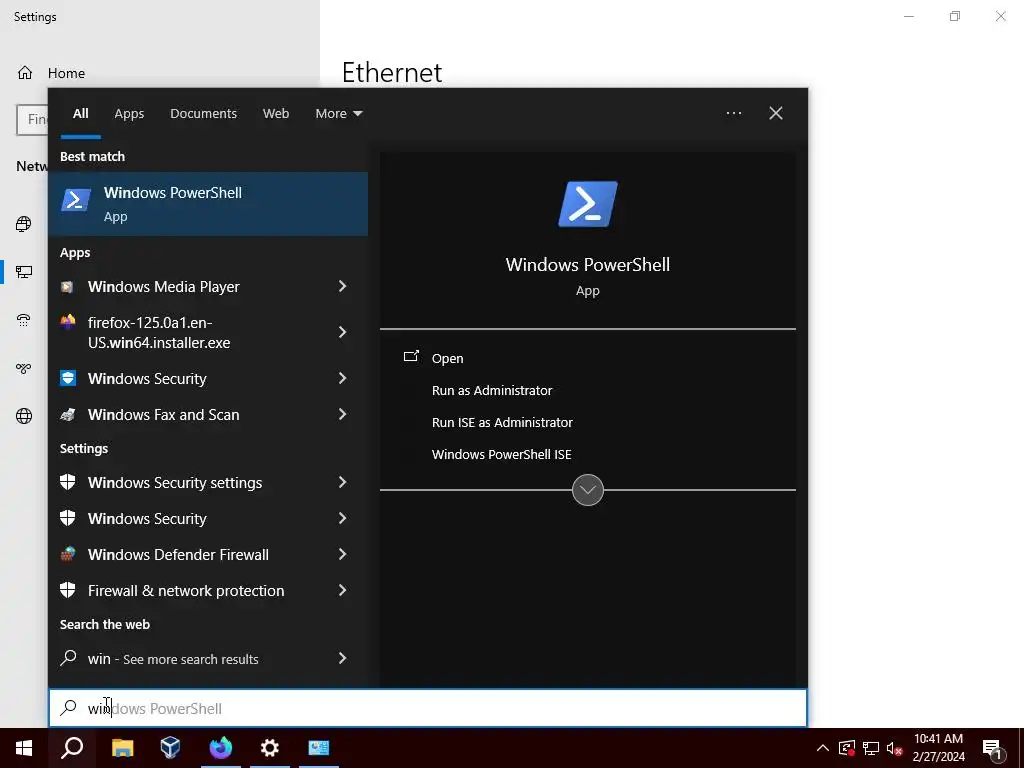
Task: Switch to the All search tab
Action: (x=80, y=114)
